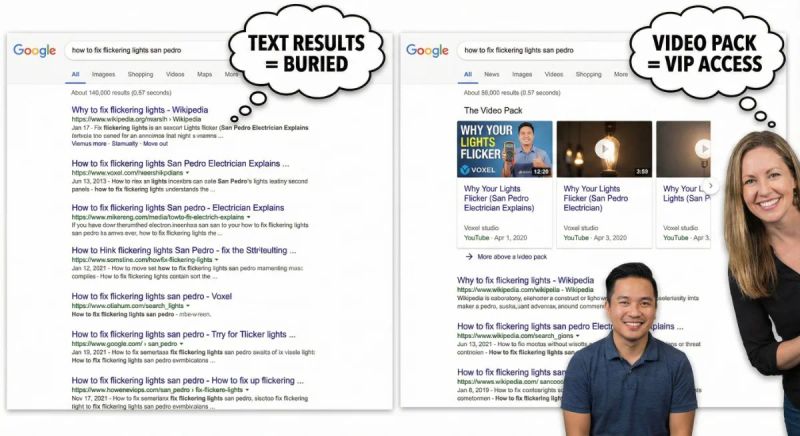Open 'How to Hink flickering lights San Pedro' result
The height and width of the screenshot is (436, 800).
click(184, 250)
